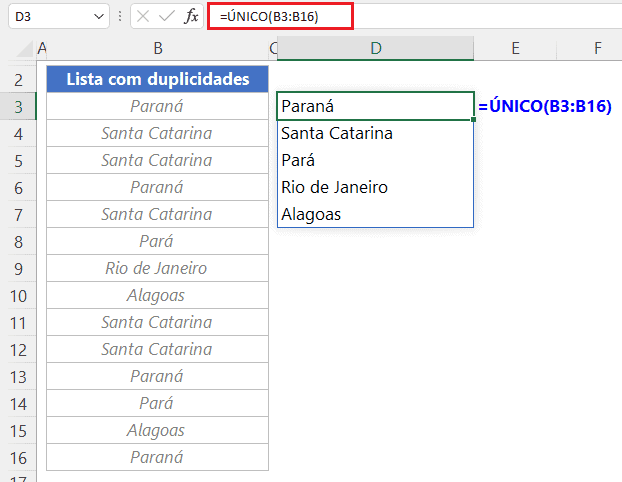622x482 pixels.
Task: Select the column E header
Action: click(x=514, y=48)
